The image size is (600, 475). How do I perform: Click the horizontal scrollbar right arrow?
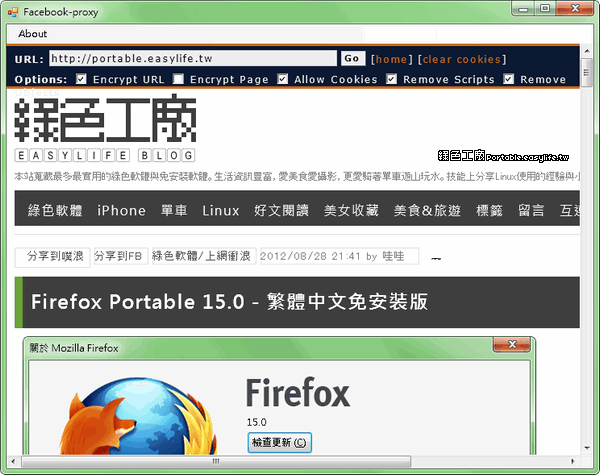(x=572, y=461)
